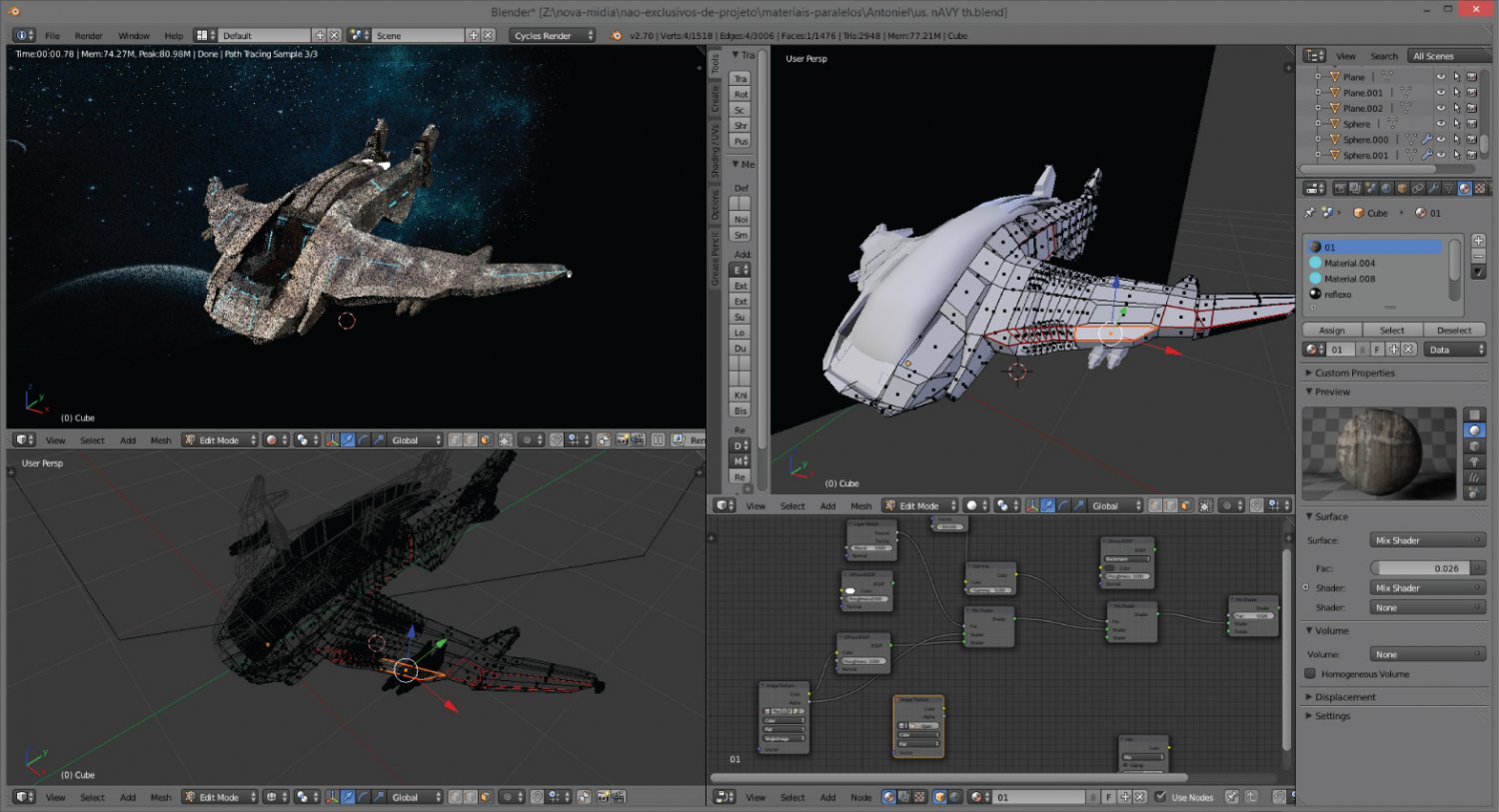Screen dimensions: 1499x812
Task: Open the Render Layers properties tab icon
Action: click(1354, 188)
